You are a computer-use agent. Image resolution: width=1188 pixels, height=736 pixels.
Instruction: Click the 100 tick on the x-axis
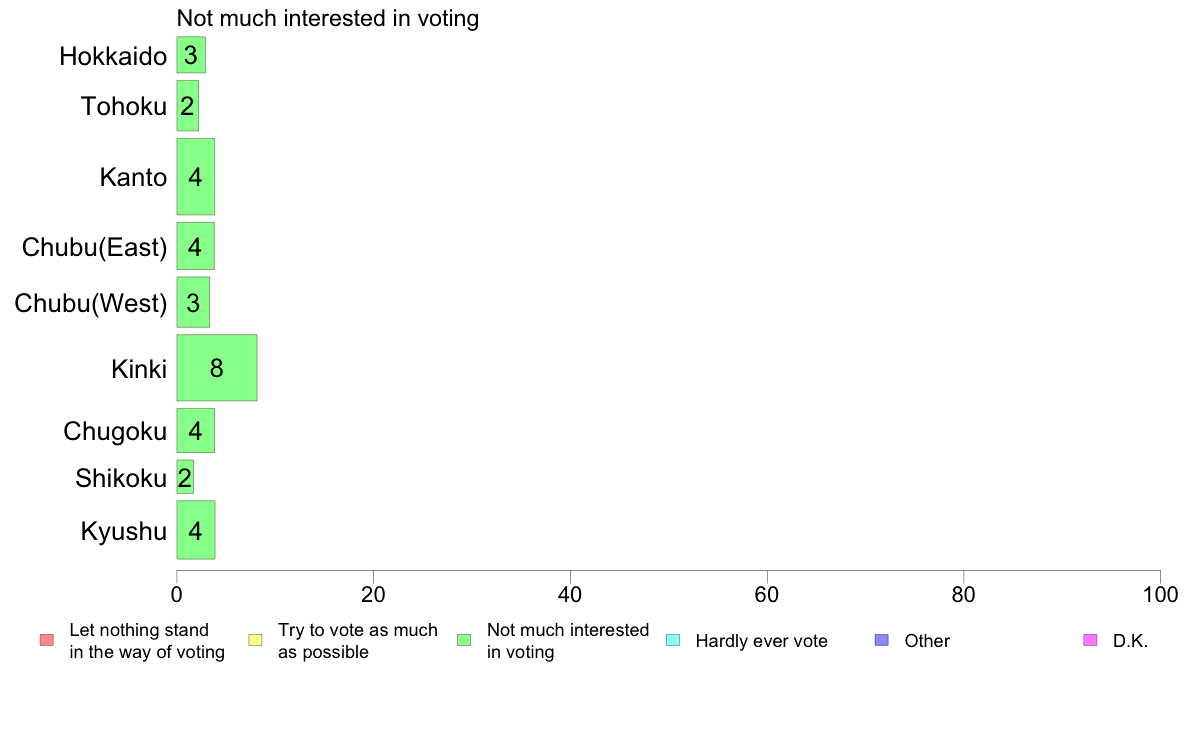click(x=1160, y=595)
